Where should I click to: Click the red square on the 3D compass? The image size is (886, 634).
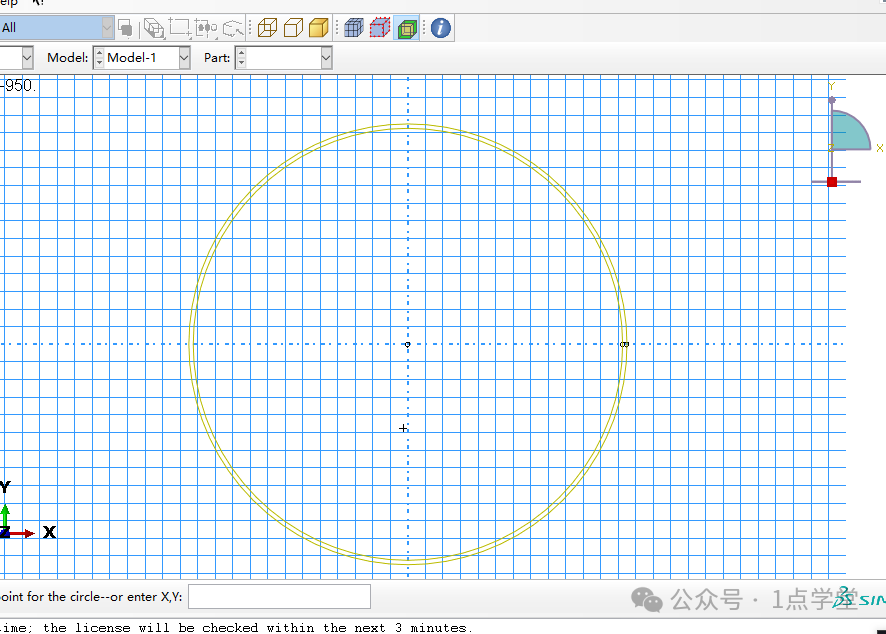(x=832, y=182)
